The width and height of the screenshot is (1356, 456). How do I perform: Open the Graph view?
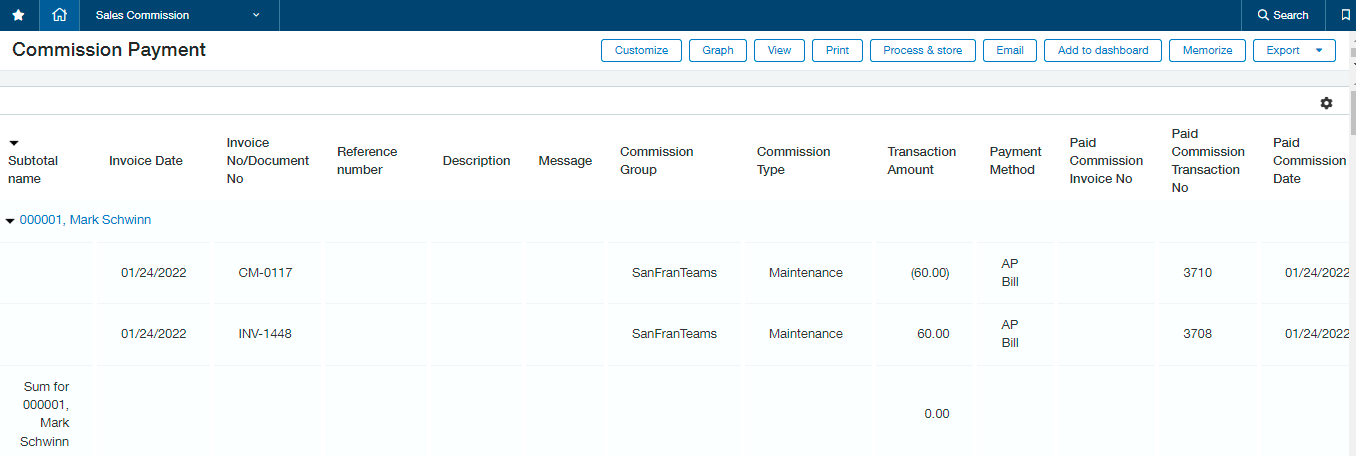[718, 50]
